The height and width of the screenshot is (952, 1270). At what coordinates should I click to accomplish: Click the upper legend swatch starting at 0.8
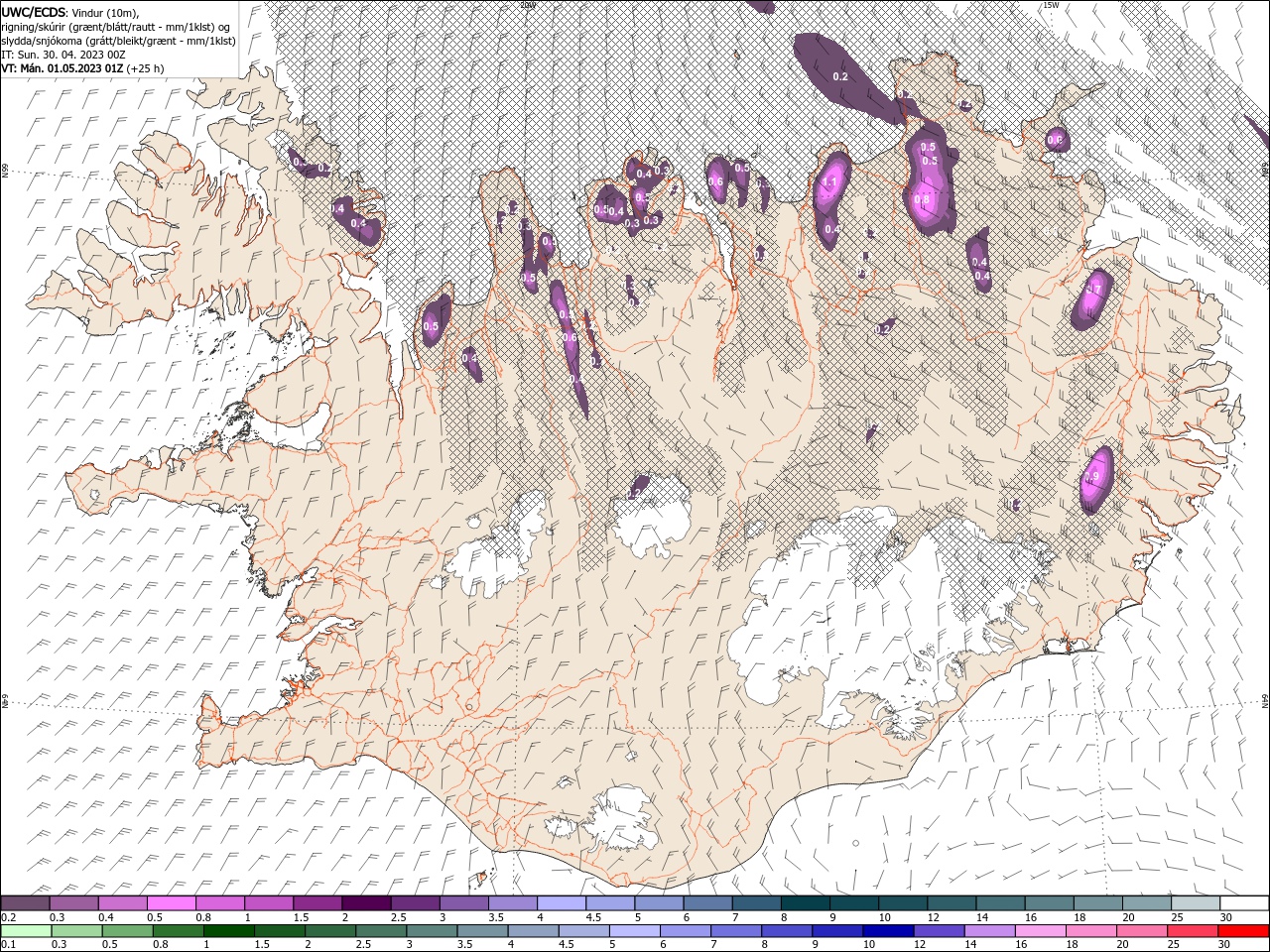point(220,903)
